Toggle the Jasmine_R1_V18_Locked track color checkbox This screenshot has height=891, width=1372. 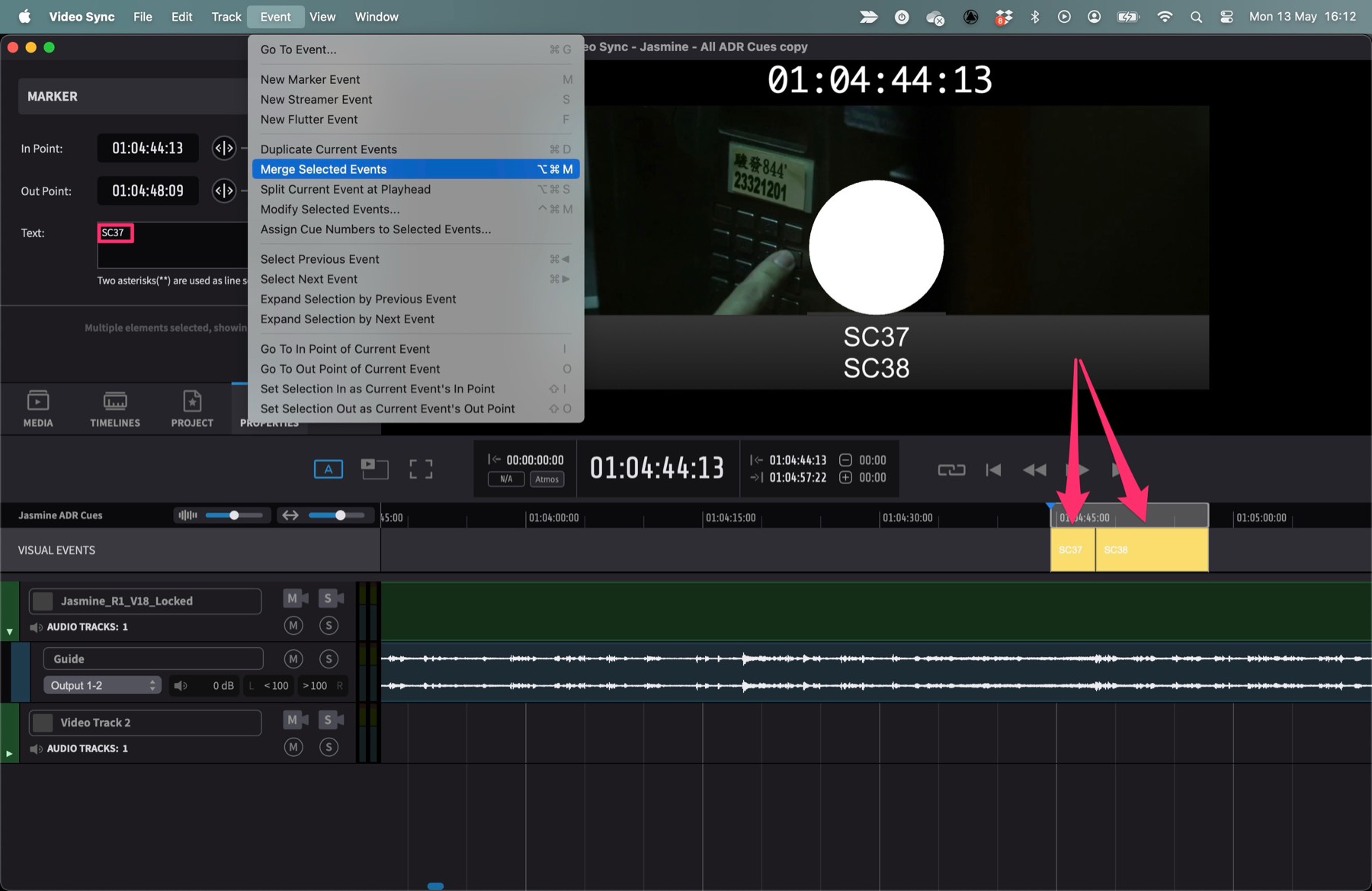43,601
